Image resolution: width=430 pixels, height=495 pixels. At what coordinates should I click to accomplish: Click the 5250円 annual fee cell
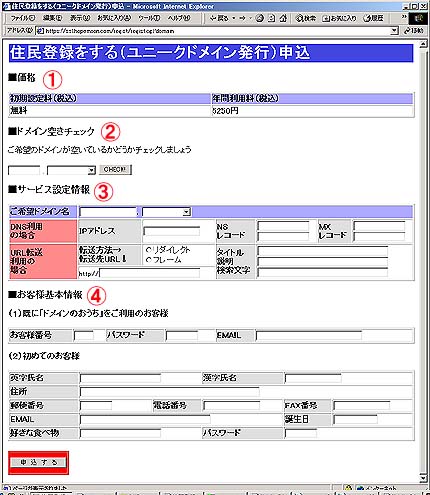pos(312,111)
